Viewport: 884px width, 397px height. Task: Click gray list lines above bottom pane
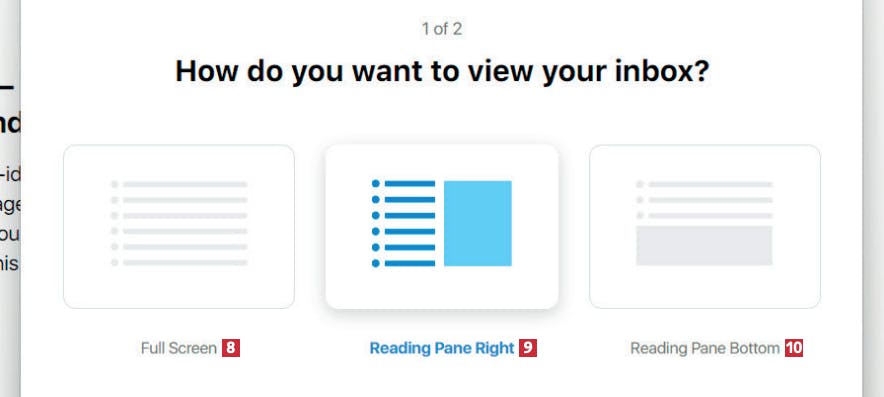point(710,200)
